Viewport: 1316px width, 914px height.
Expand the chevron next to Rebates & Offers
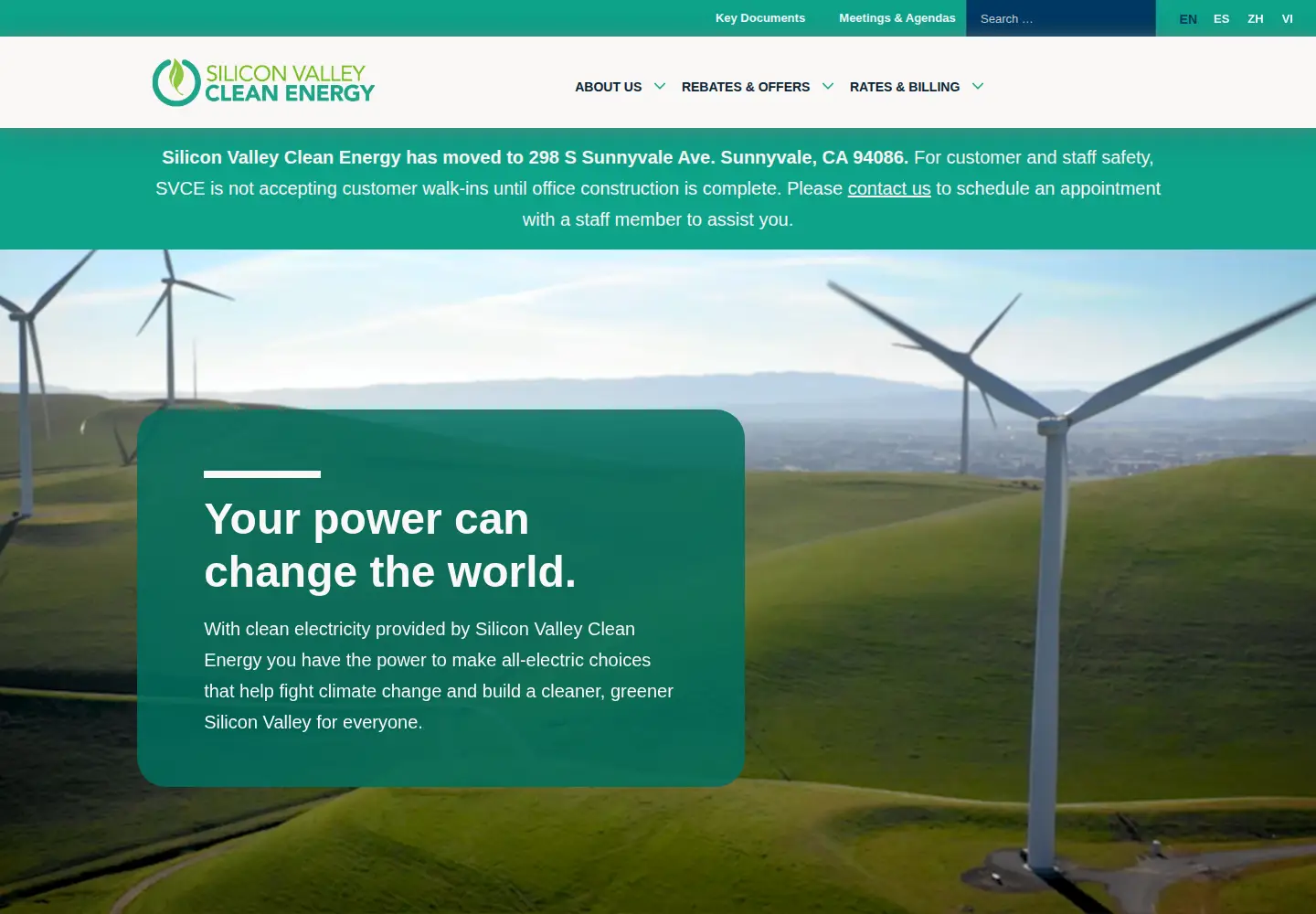coord(828,86)
